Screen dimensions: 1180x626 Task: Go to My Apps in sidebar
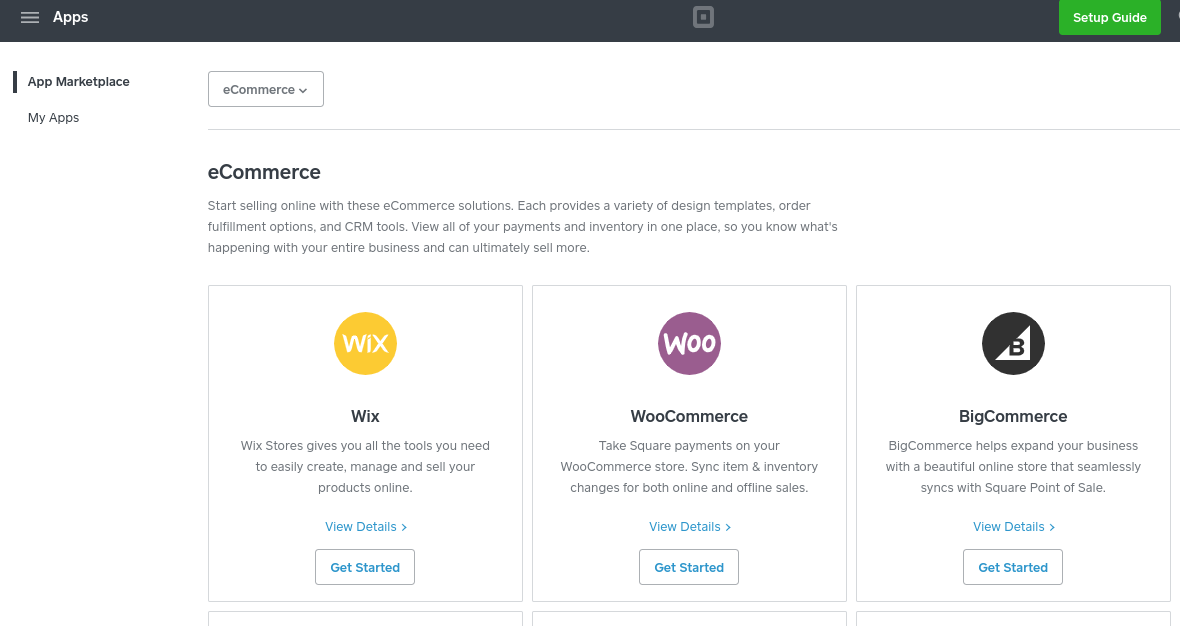(54, 118)
